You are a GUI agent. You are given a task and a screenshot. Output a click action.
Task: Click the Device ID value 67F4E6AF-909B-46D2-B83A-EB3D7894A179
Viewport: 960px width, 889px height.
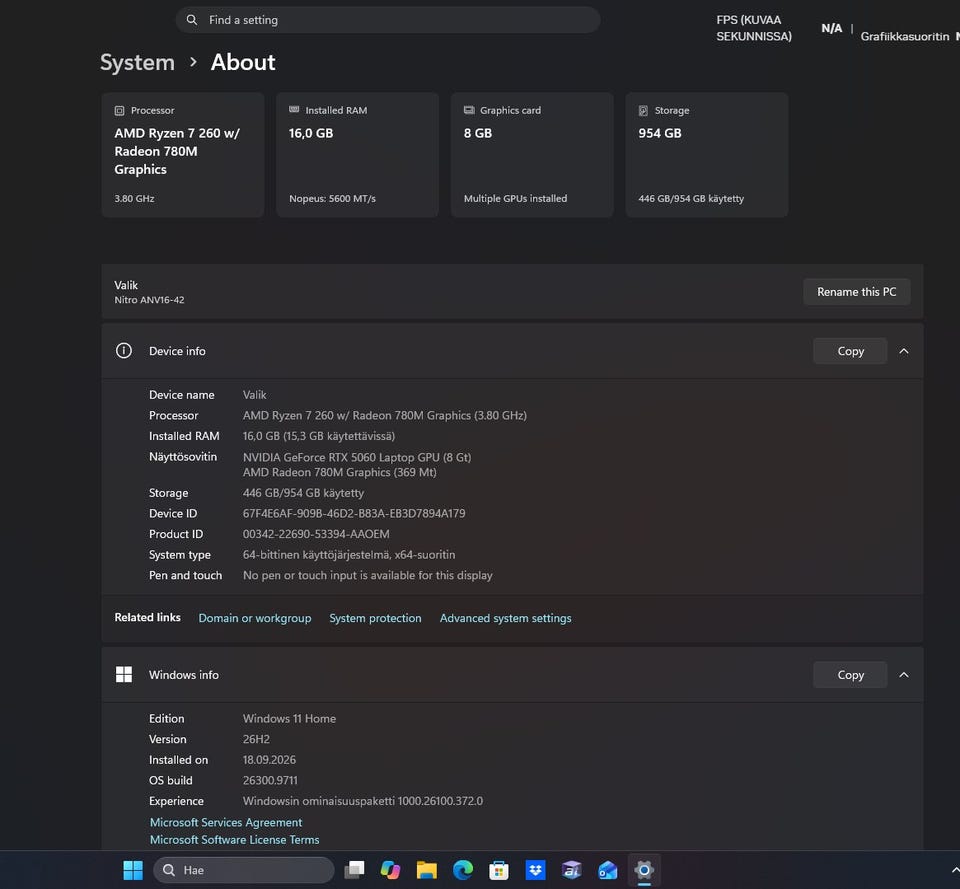pyautogui.click(x=354, y=514)
